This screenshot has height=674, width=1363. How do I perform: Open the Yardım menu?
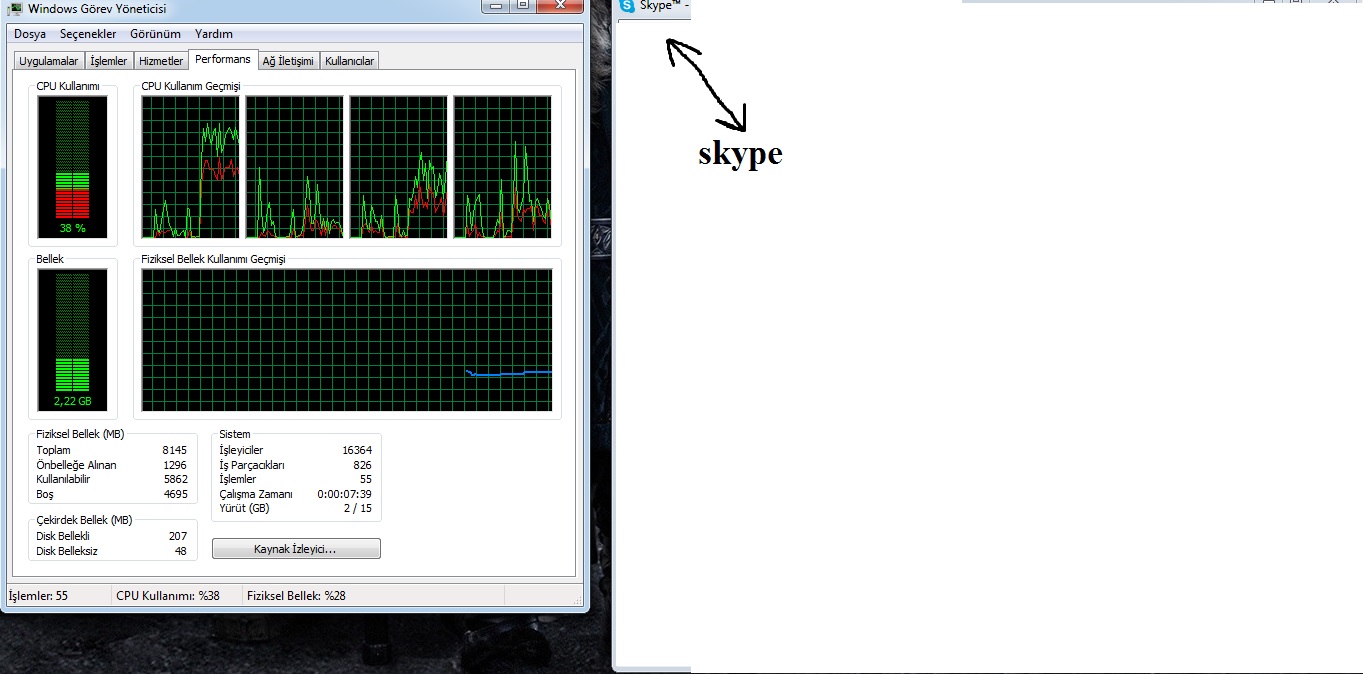tap(214, 34)
